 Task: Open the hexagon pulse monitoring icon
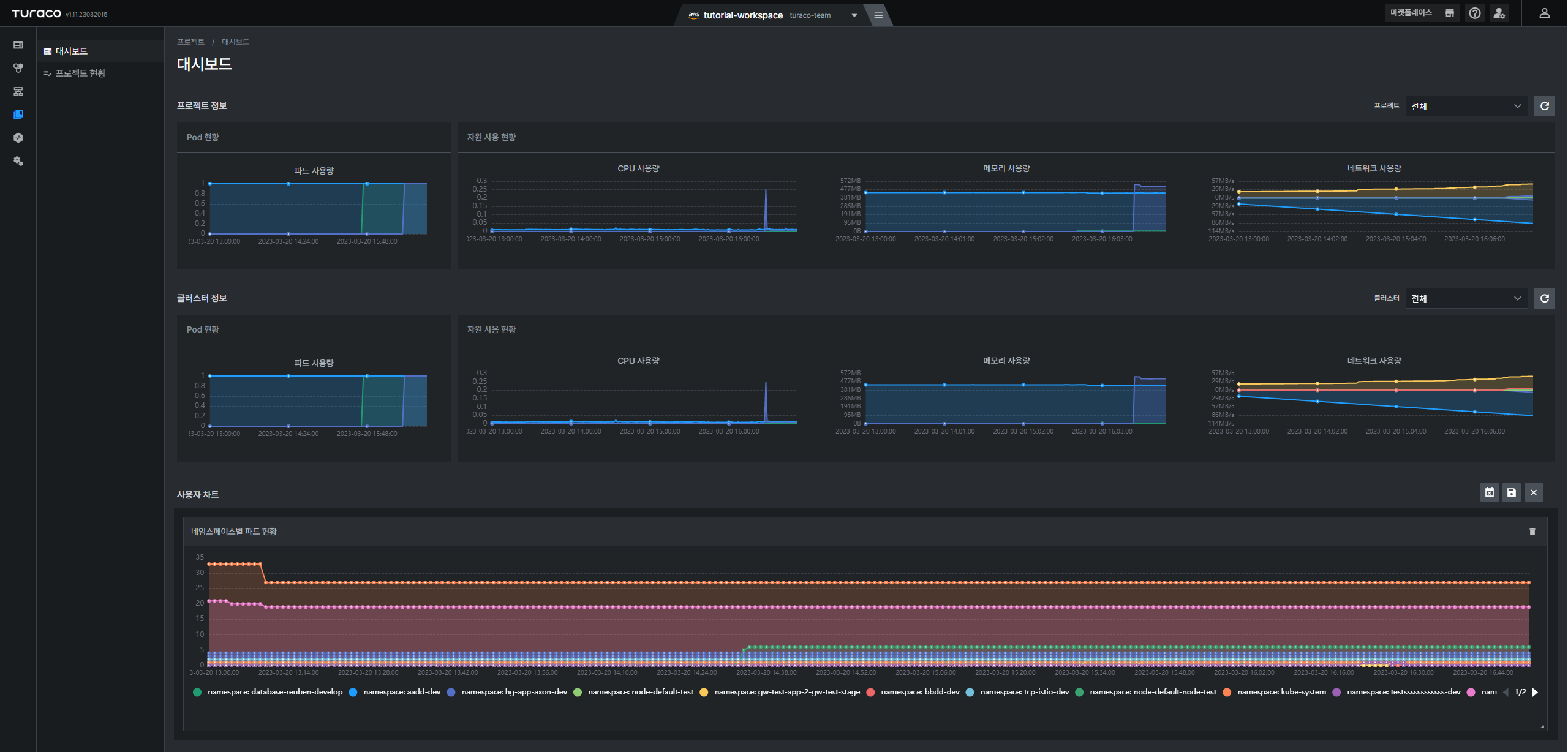(18, 138)
